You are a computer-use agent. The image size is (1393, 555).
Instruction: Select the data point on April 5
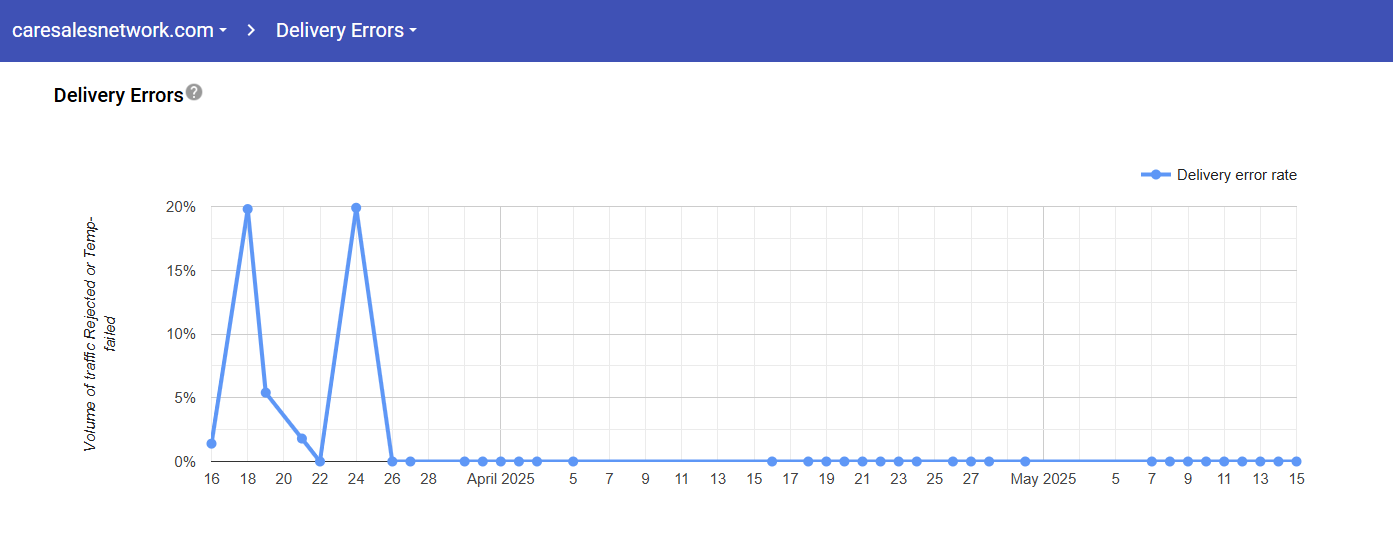tap(573, 461)
